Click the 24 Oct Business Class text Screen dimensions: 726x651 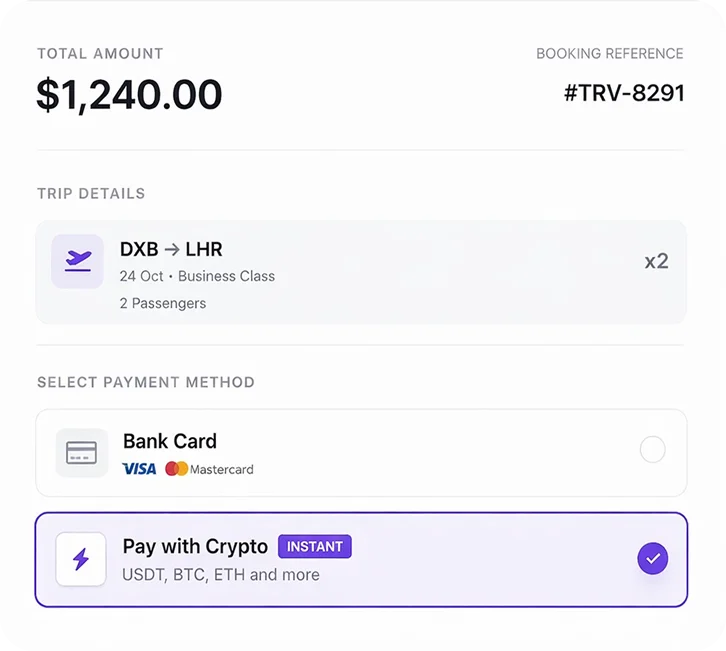(x=197, y=276)
